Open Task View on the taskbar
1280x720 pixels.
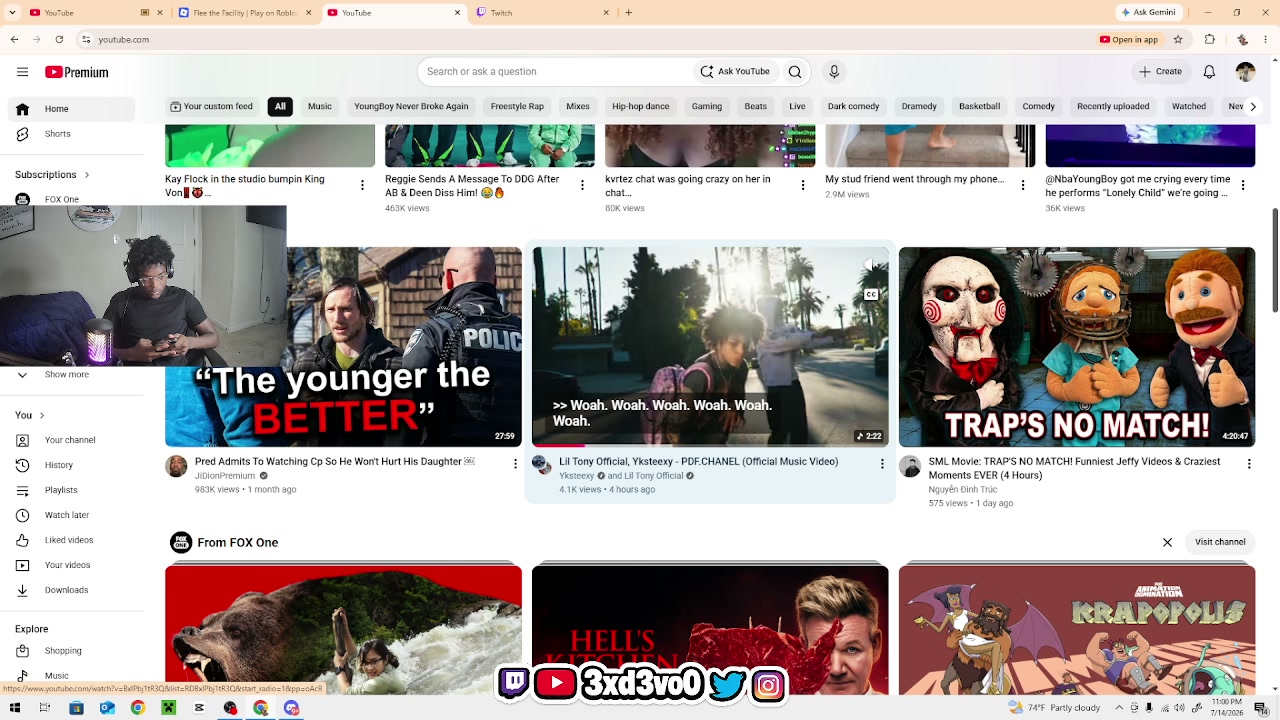(x=45, y=708)
